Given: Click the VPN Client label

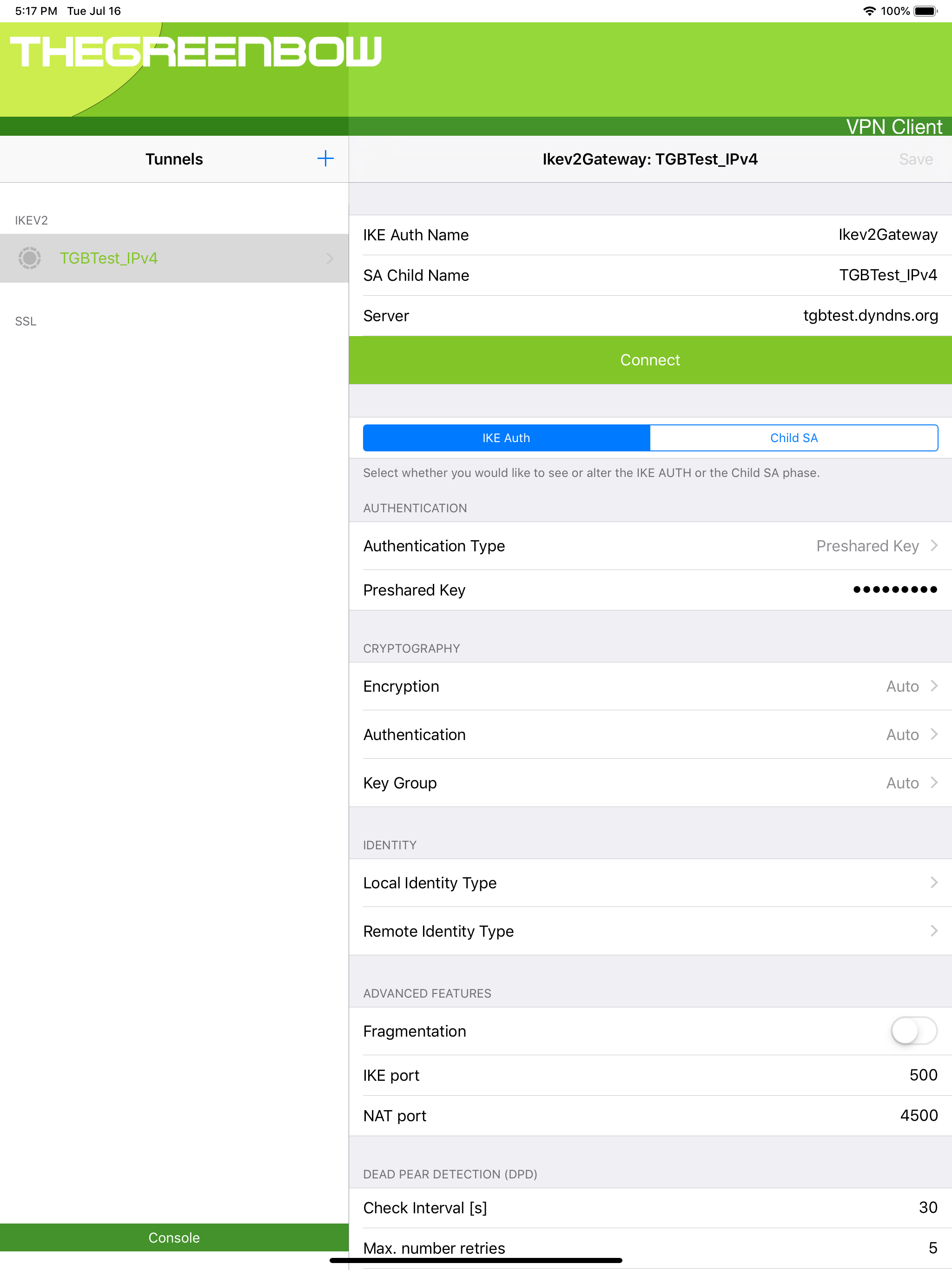Looking at the screenshot, I should 894,126.
